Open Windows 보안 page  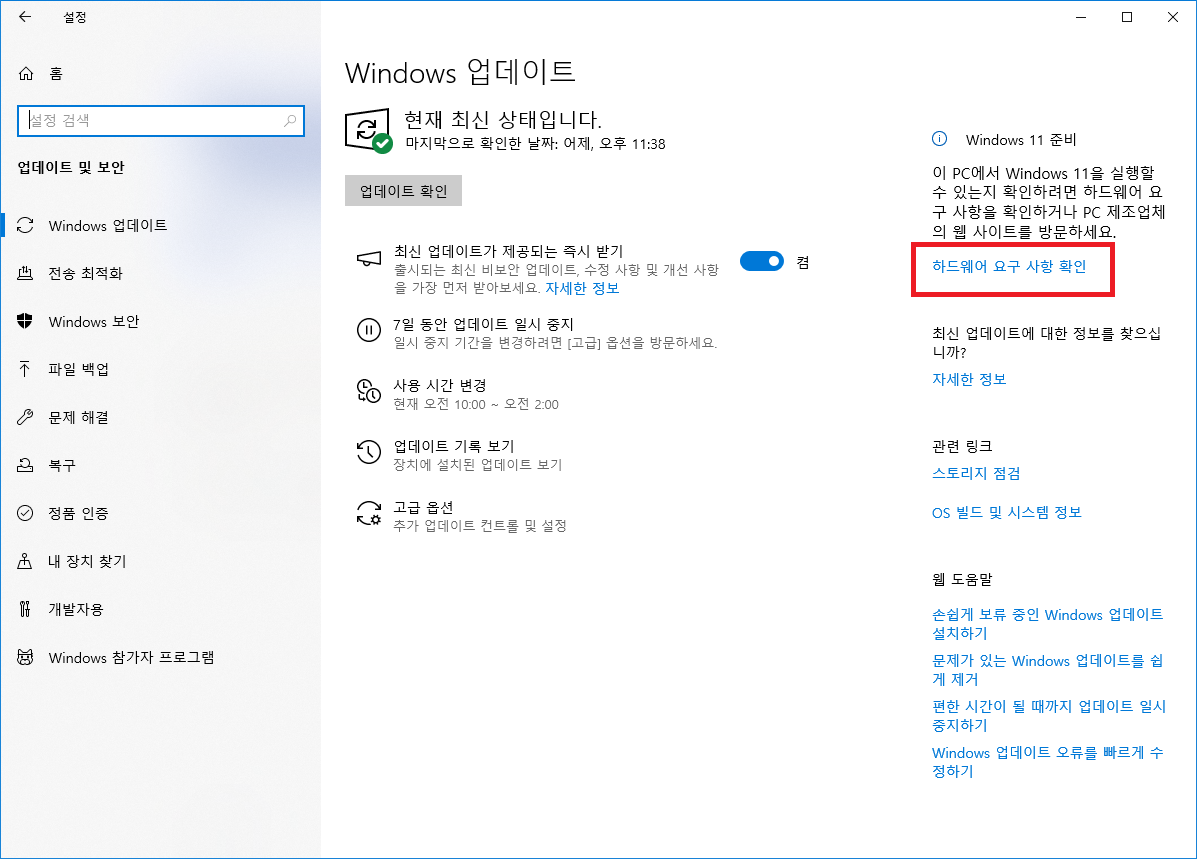(x=93, y=321)
